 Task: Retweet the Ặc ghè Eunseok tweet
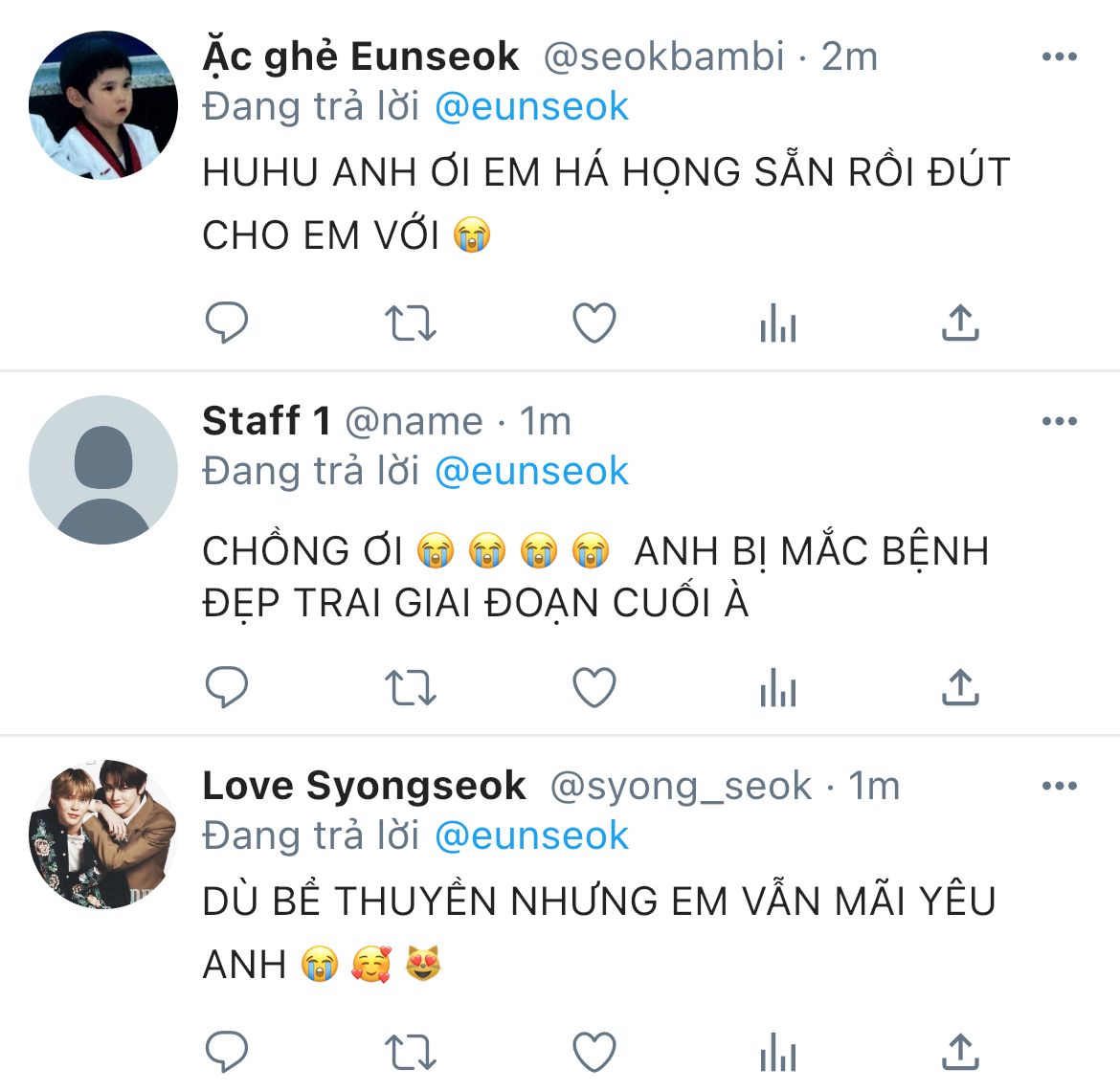tap(410, 323)
